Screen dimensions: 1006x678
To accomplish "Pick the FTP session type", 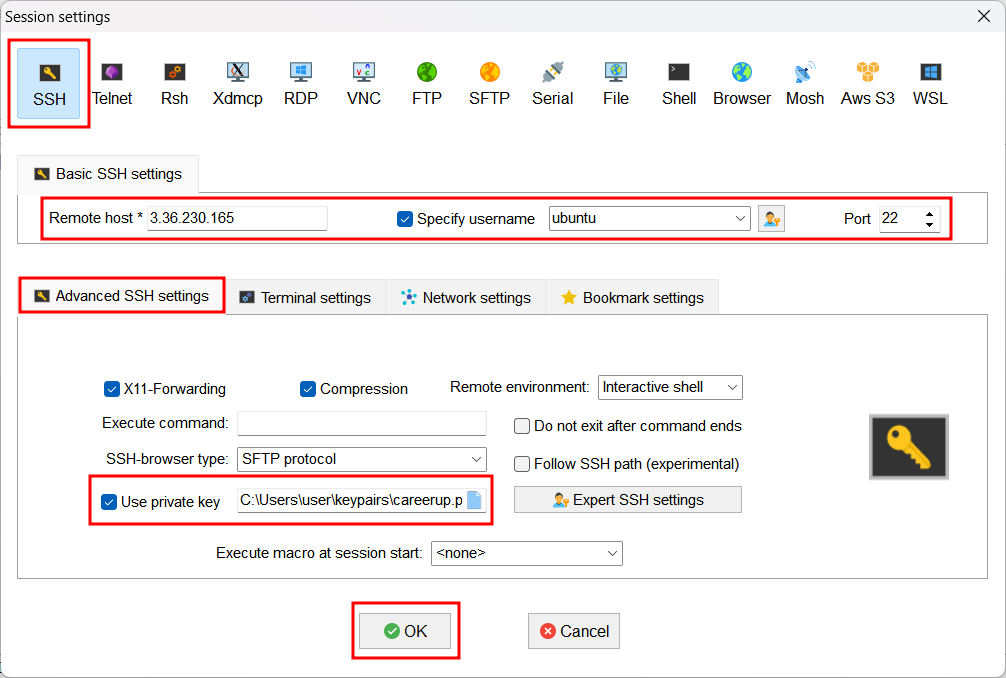I will [427, 83].
